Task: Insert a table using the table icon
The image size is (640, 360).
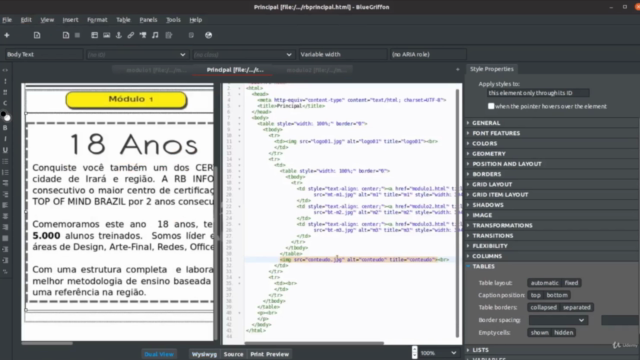Action: [x=94, y=35]
